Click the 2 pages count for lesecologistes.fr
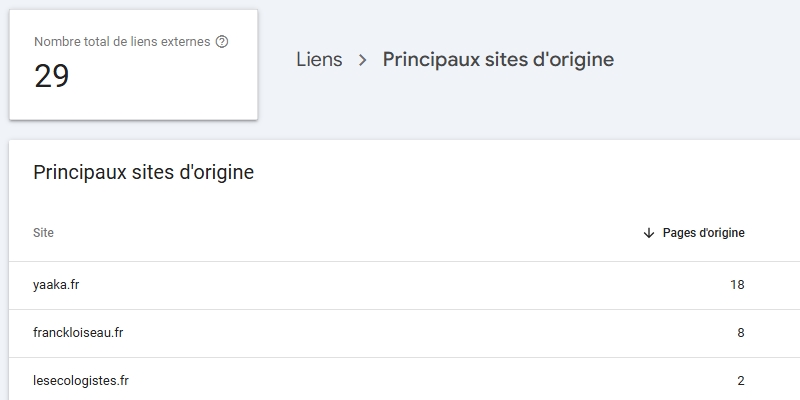Viewport: 800px width, 400px height. (x=740, y=381)
